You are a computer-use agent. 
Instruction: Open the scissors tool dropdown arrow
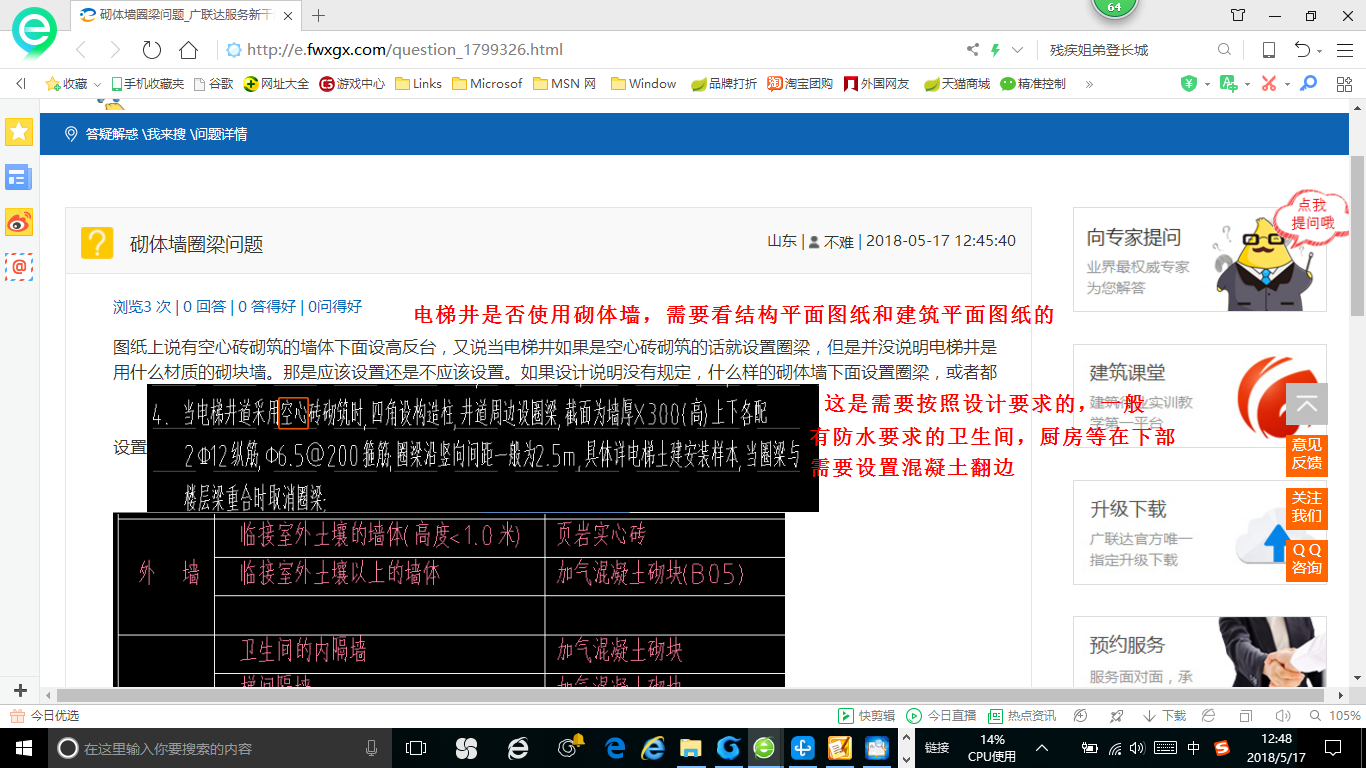click(x=1286, y=85)
